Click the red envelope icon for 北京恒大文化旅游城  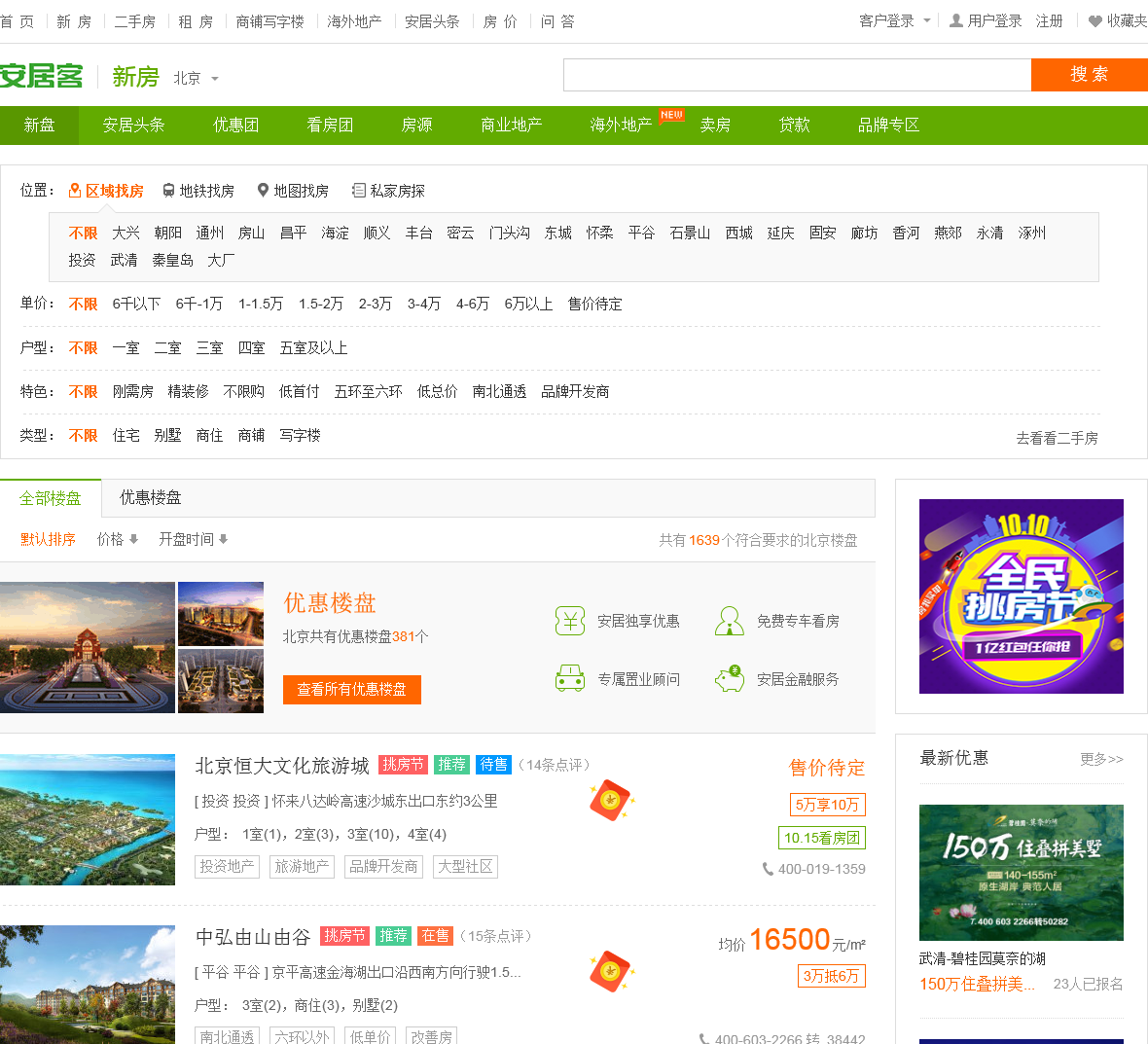611,801
